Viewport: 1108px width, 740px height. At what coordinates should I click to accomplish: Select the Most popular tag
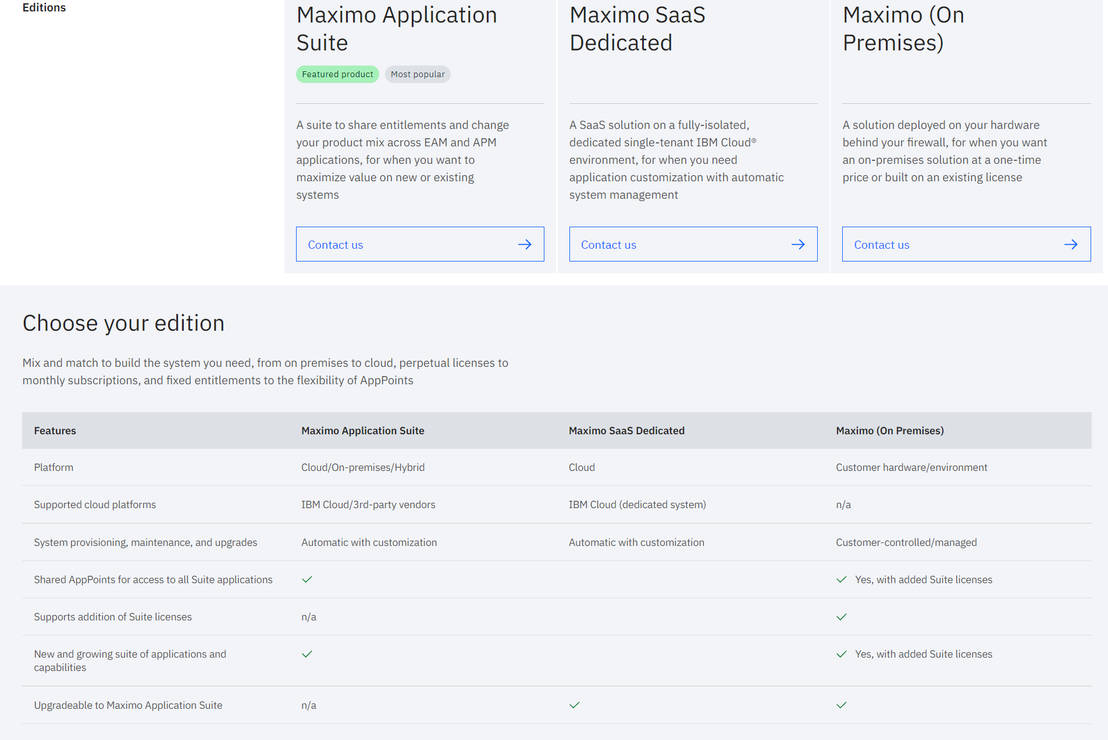[x=417, y=74]
